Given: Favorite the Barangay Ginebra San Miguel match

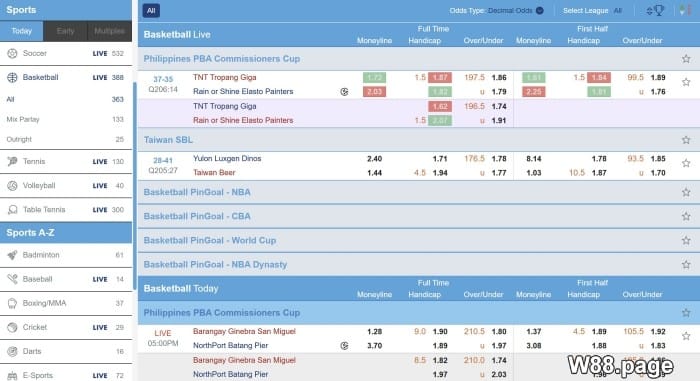Looking at the screenshot, I should pyautogui.click(x=686, y=336).
